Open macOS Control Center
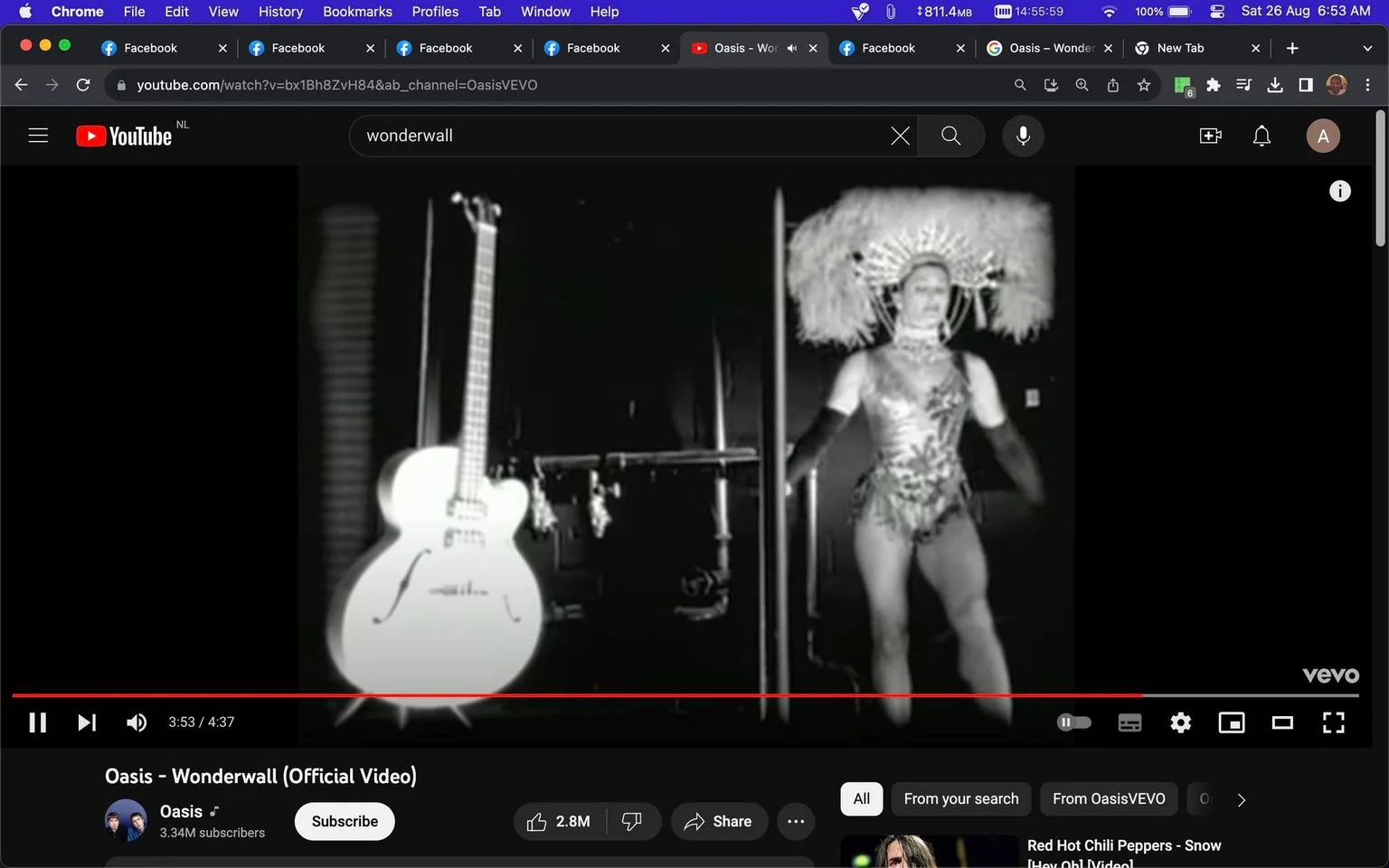 (x=1217, y=12)
